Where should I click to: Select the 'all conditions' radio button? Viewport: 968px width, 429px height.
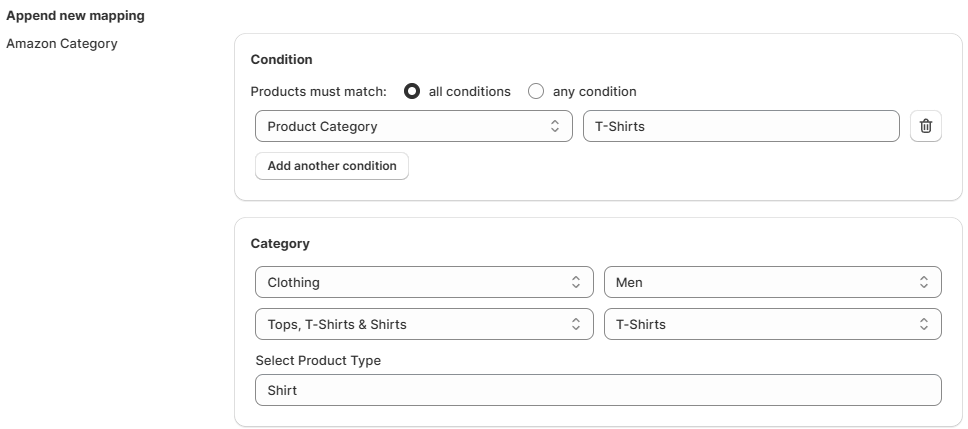click(x=412, y=91)
